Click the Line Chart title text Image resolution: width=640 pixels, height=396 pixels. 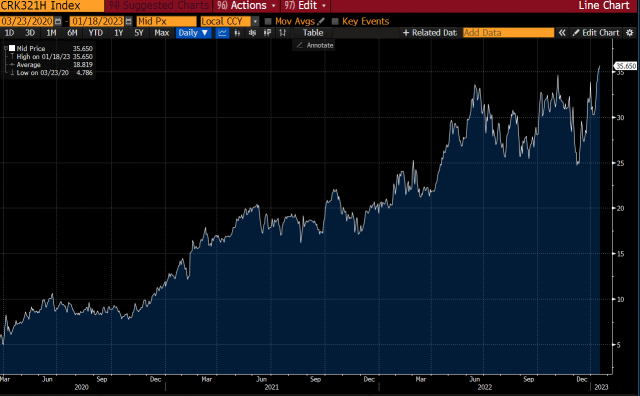(x=604, y=6)
